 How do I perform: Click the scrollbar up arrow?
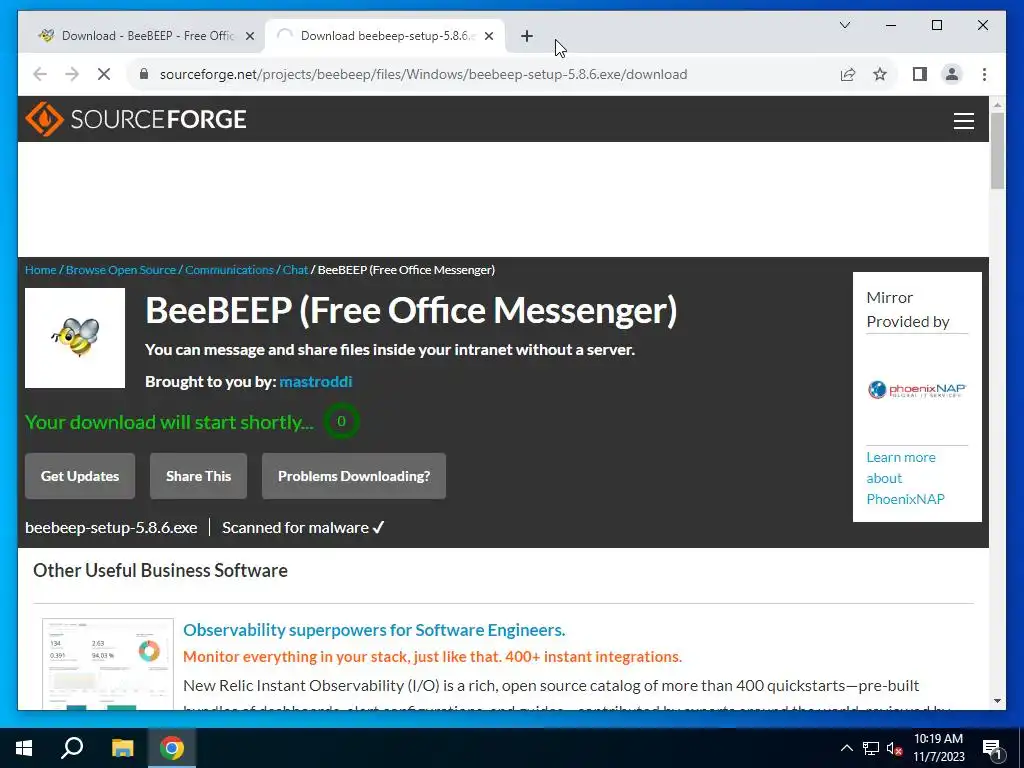(x=997, y=104)
